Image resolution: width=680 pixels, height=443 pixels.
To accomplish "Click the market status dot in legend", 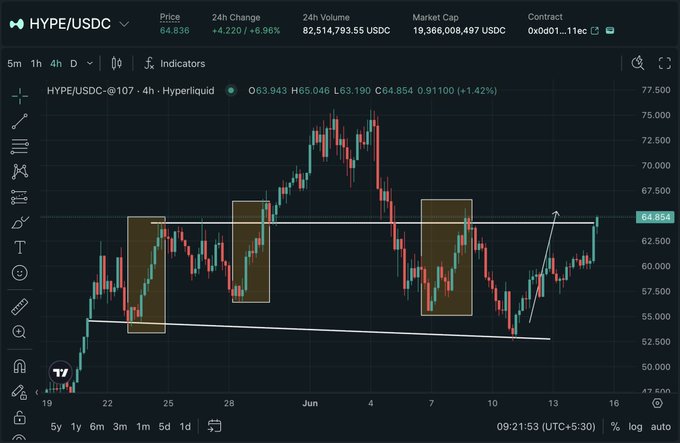I will pos(231,91).
